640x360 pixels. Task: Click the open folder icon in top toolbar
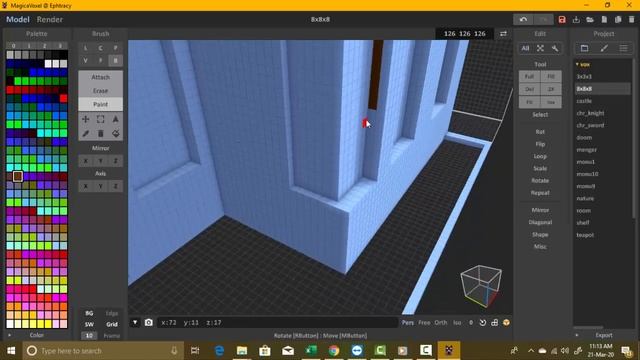(590, 20)
